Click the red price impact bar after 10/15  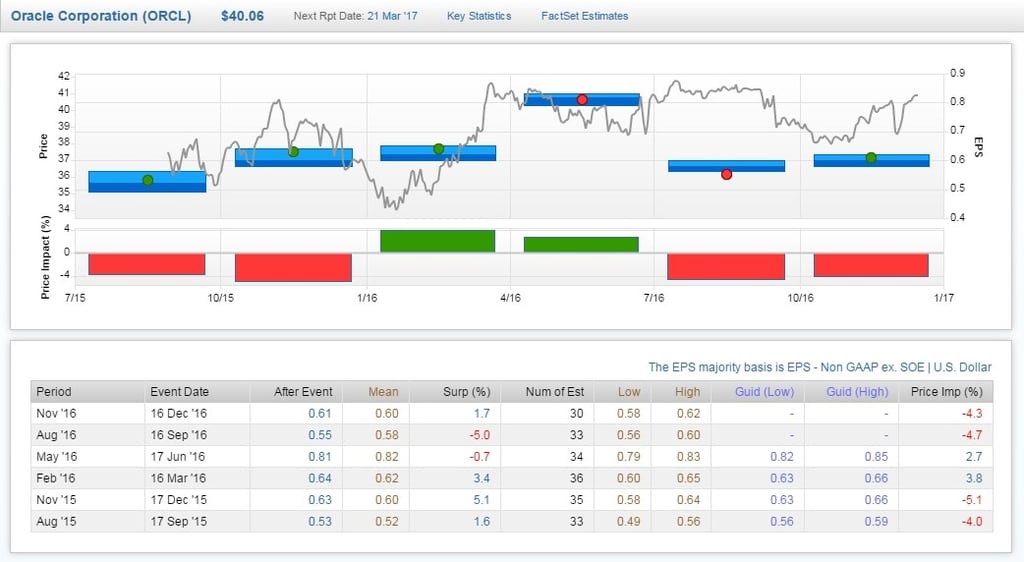pyautogui.click(x=293, y=268)
